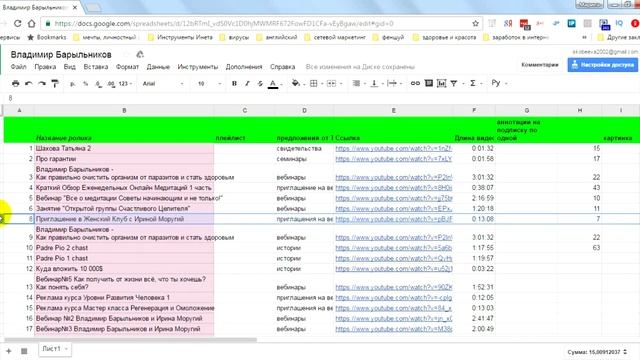Open the fill color bucket picker
Screen dimensions: 640x360
pos(296,83)
